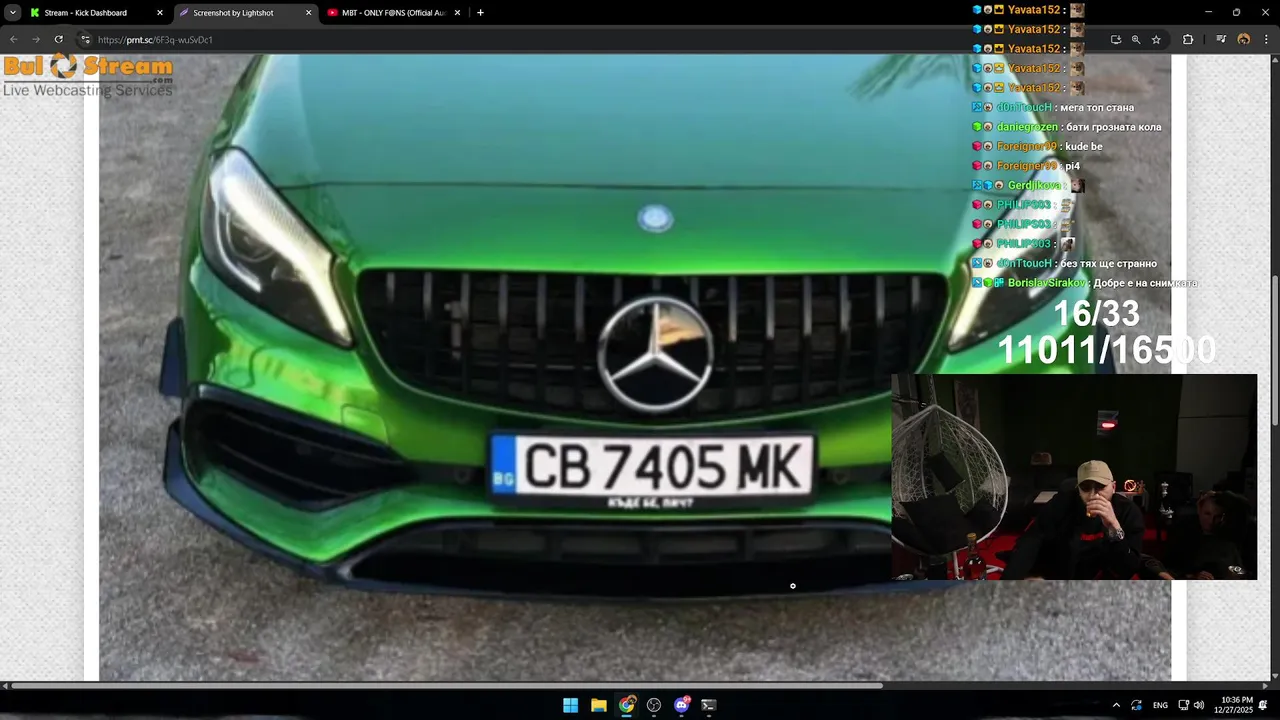Click the daniegrozen chat message
Viewport: 1280px width, 720px height.
pos(1066,127)
